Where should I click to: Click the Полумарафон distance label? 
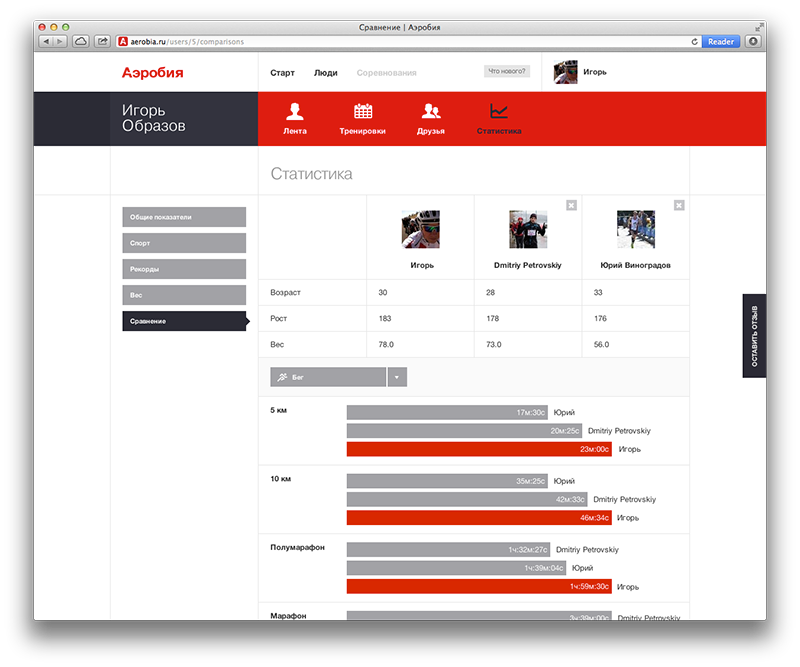tap(297, 548)
